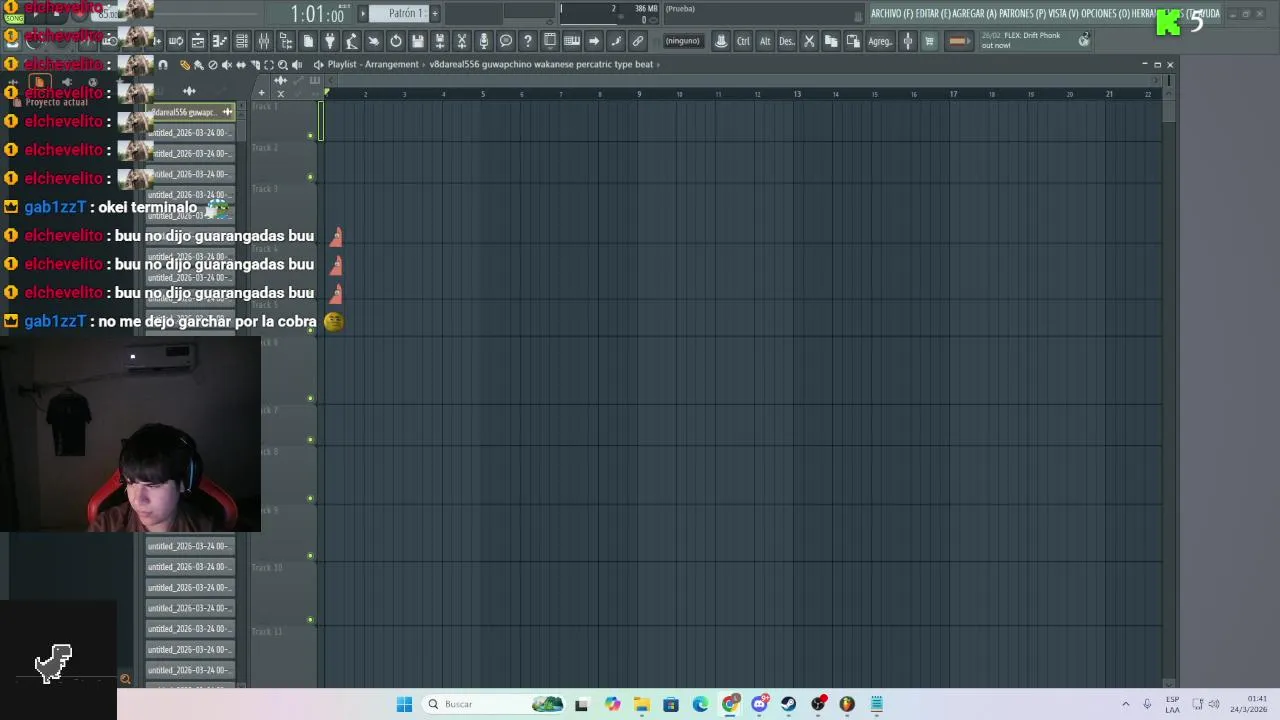1280x720 pixels.
Task: Click the right arrow icon in main toolbar
Action: [x=594, y=41]
